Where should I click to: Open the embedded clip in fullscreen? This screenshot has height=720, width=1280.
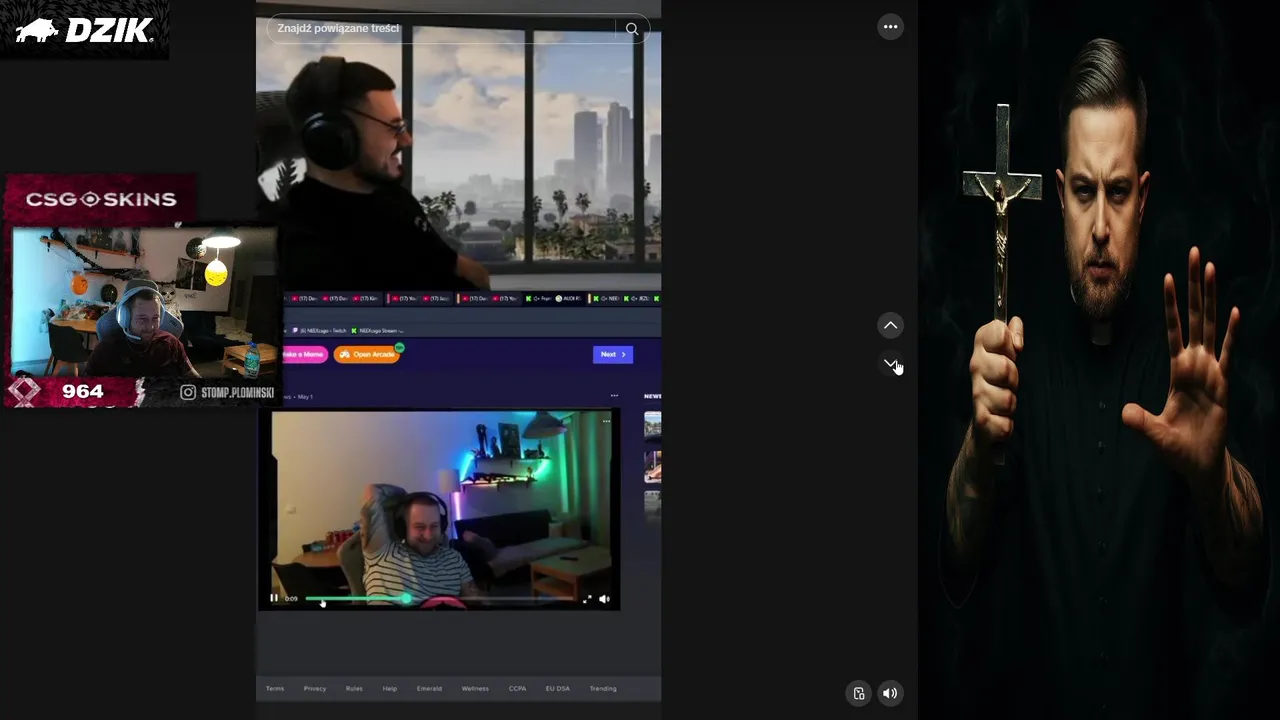(587, 599)
